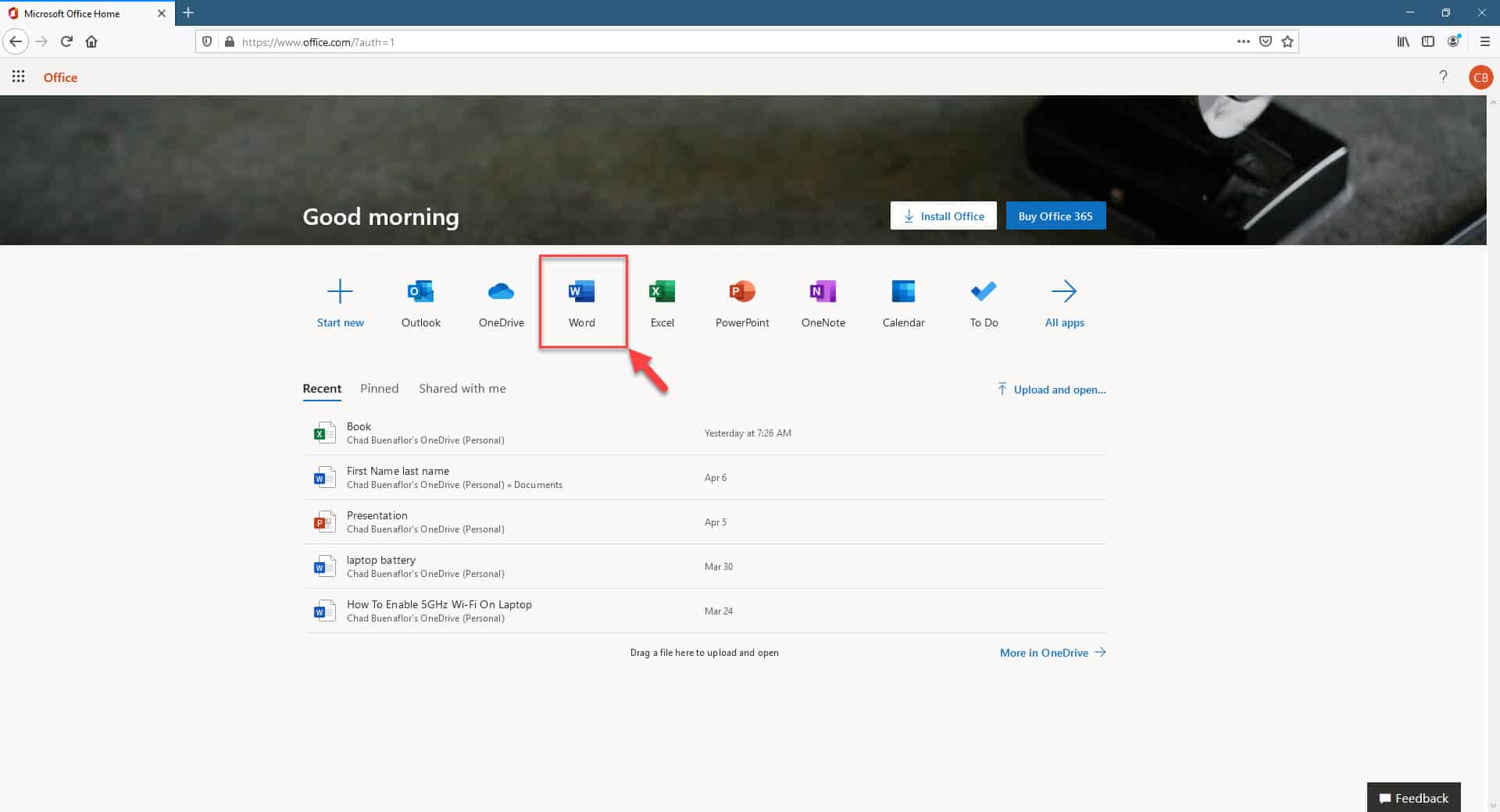Image resolution: width=1500 pixels, height=812 pixels.
Task: Select the Recent tab
Action: click(322, 389)
